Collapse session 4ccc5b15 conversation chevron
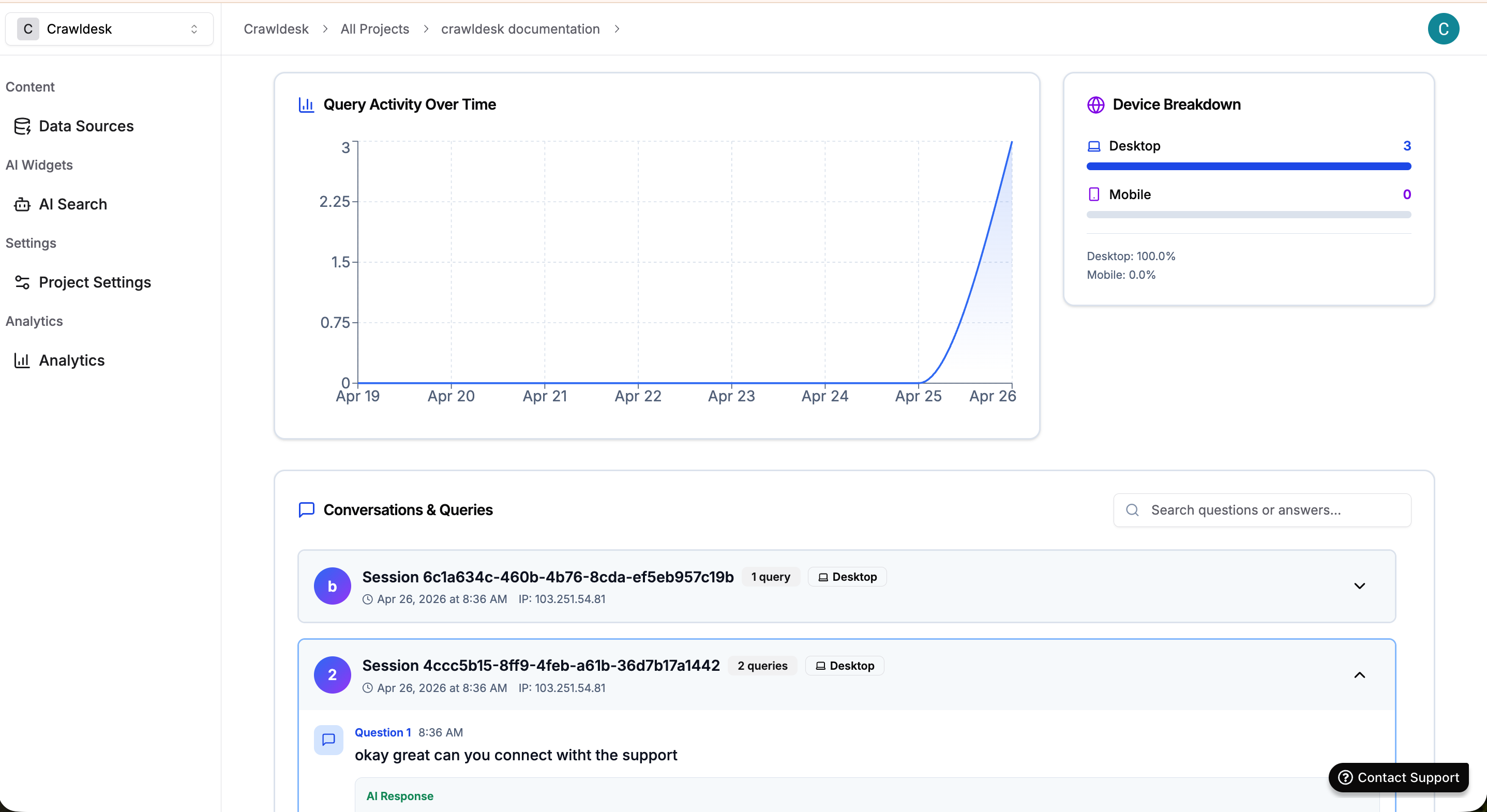Image resolution: width=1487 pixels, height=812 pixels. coord(1359,674)
